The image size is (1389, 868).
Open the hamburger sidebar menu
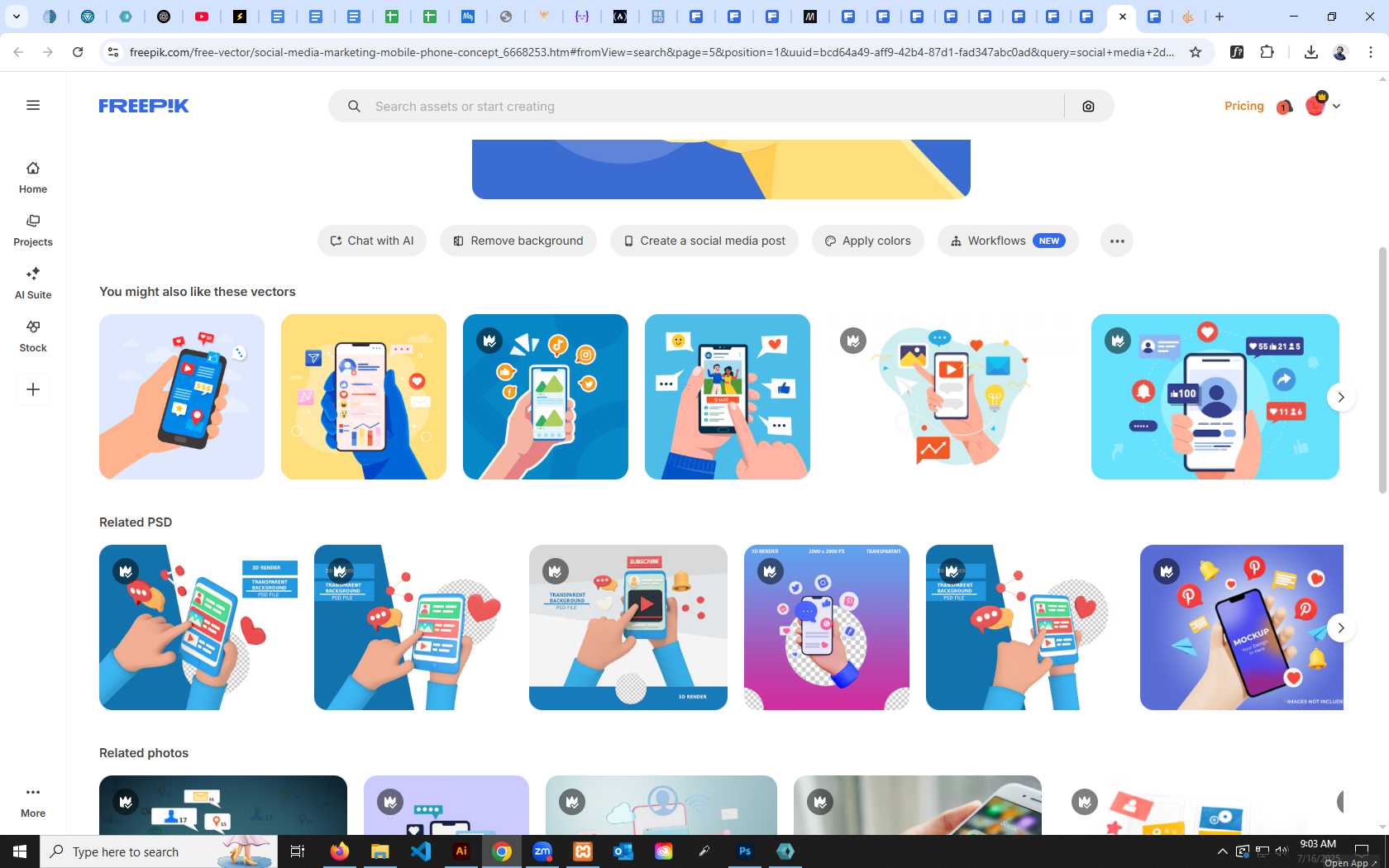pos(33,105)
